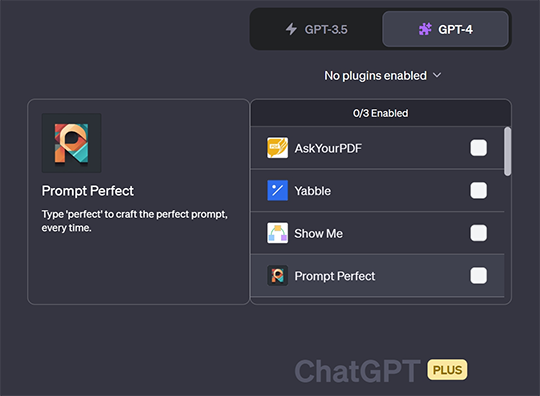This screenshot has width=540, height=396.
Task: Click the Prompt Perfect title in the info card
Action: point(87,191)
